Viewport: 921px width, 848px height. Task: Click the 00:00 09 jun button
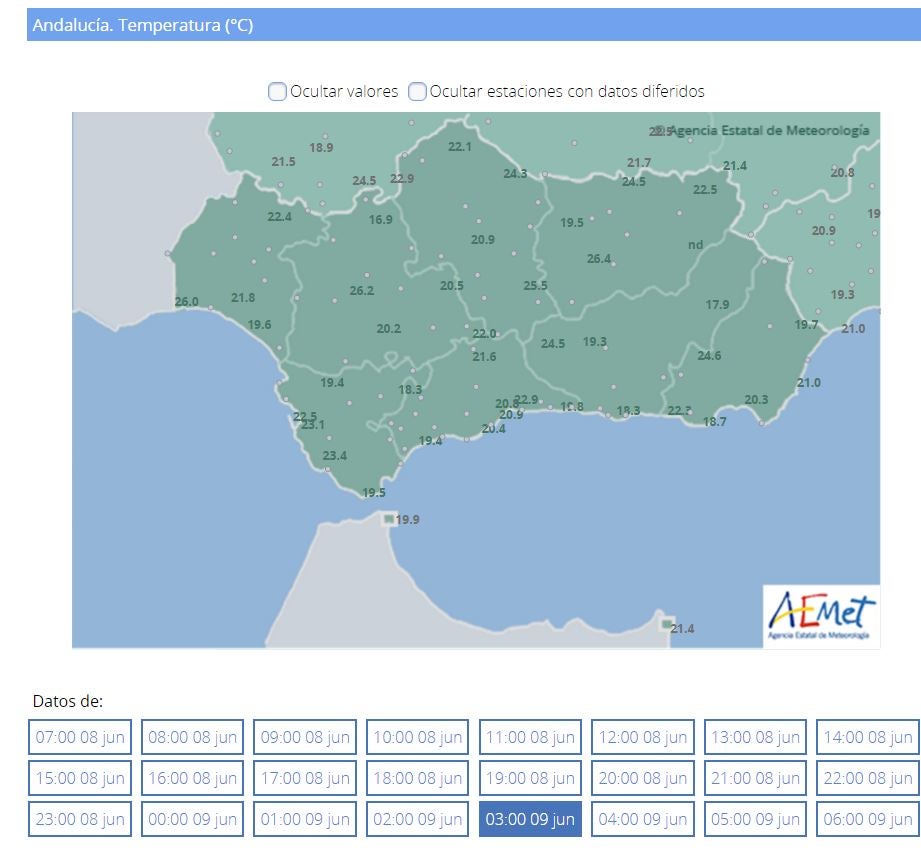(192, 819)
